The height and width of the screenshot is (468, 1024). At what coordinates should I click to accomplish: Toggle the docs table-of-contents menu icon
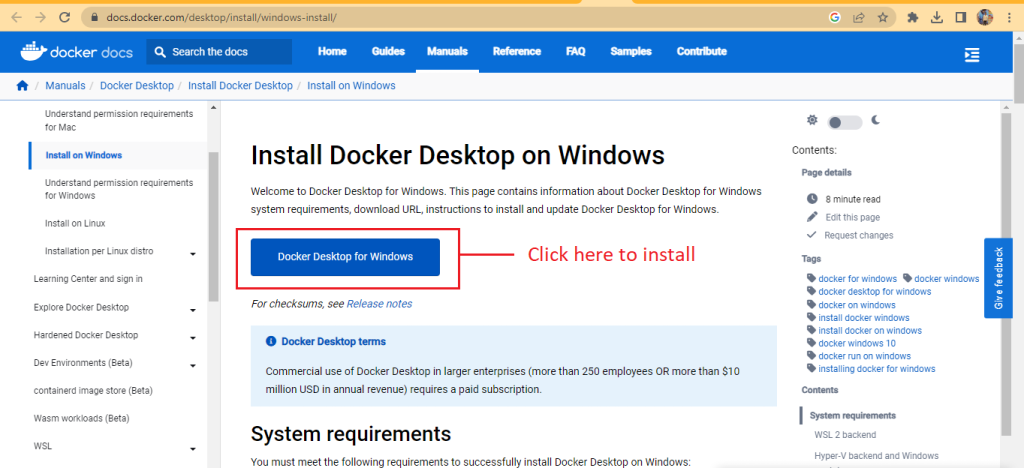click(x=971, y=54)
